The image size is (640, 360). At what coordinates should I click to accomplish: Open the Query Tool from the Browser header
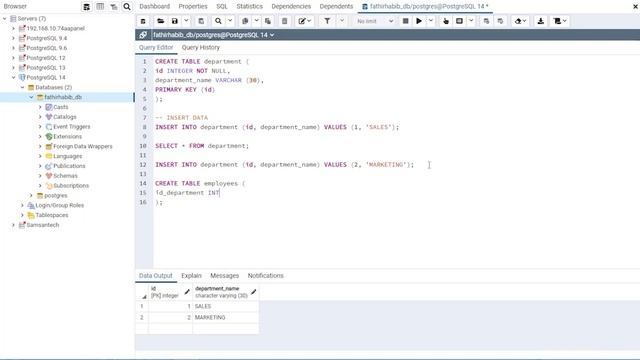(87, 7)
